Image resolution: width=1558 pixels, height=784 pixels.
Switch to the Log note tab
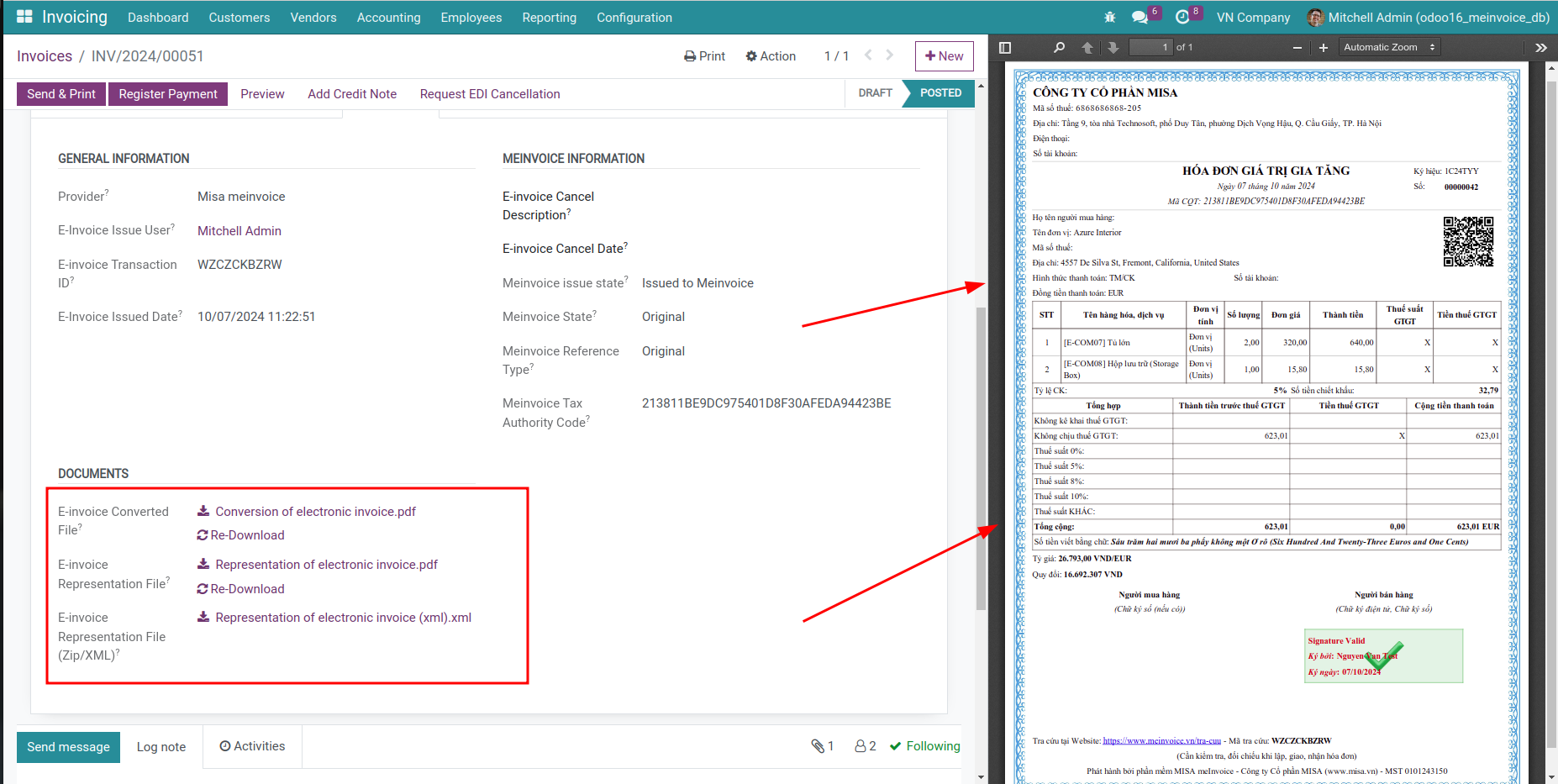(161, 747)
